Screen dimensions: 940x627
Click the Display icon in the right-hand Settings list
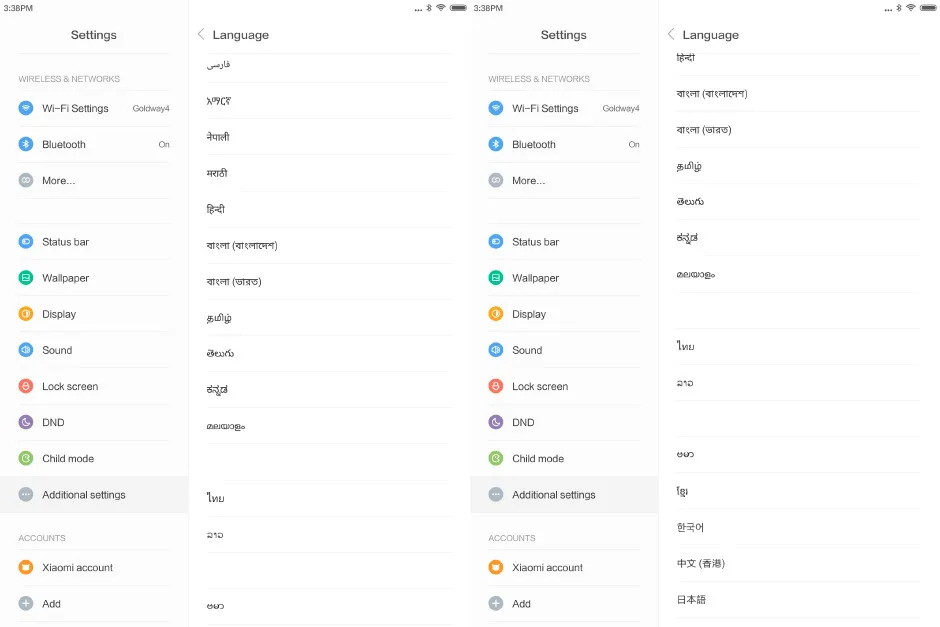coord(496,314)
